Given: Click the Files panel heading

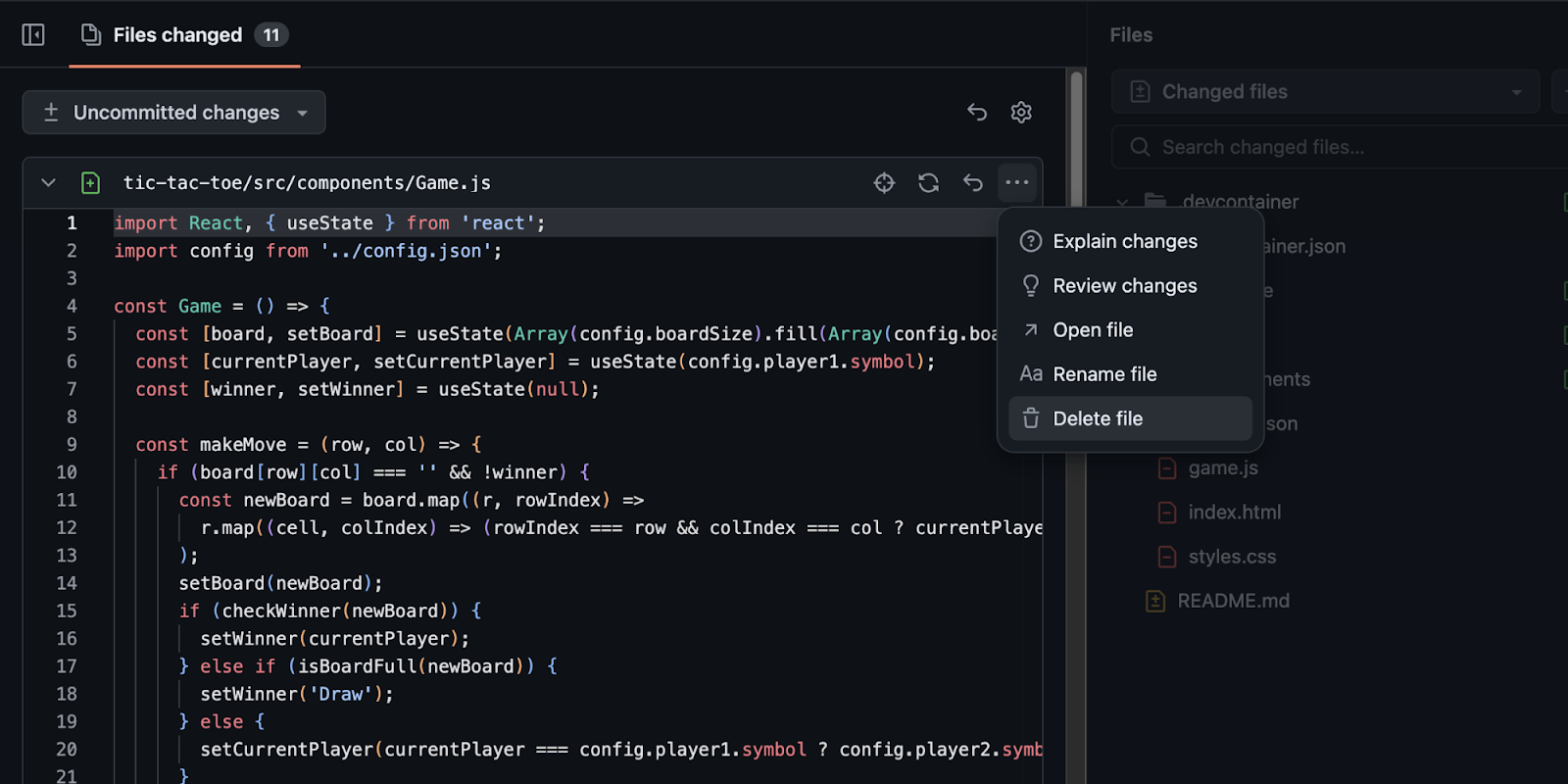Looking at the screenshot, I should [1131, 35].
